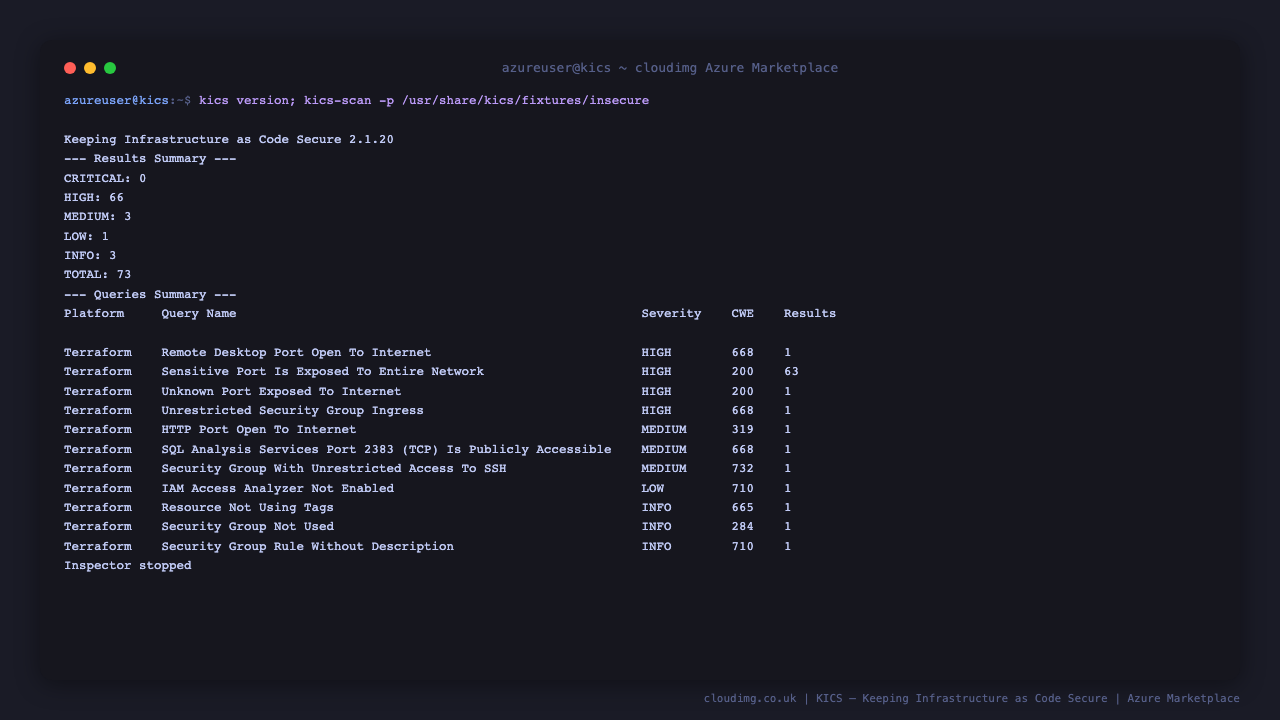Click 'SQL Analysis Services Port 2383' query
Screen dimensions: 1280x720
(x=386, y=450)
